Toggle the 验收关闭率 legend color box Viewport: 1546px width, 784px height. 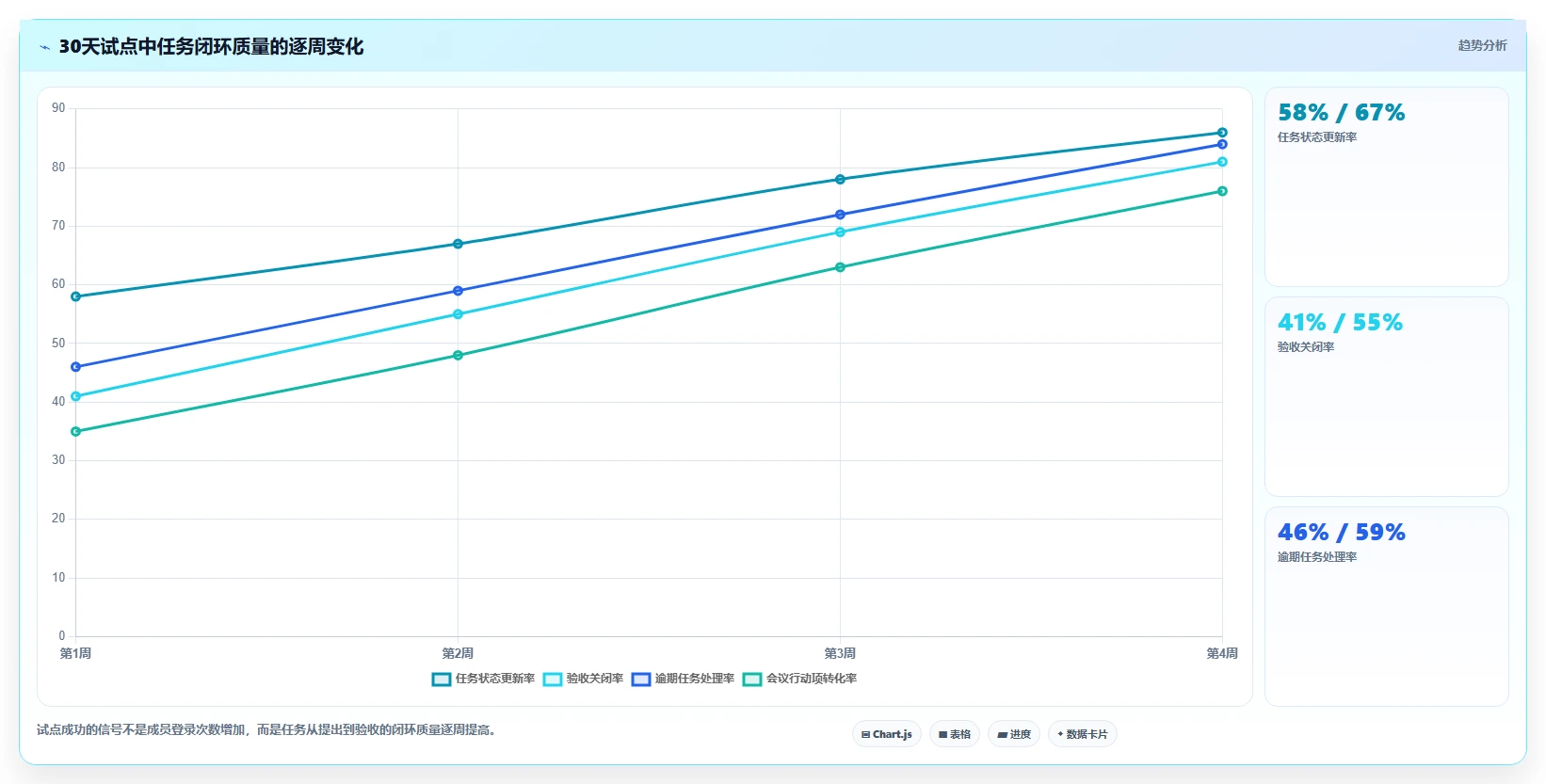[553, 680]
